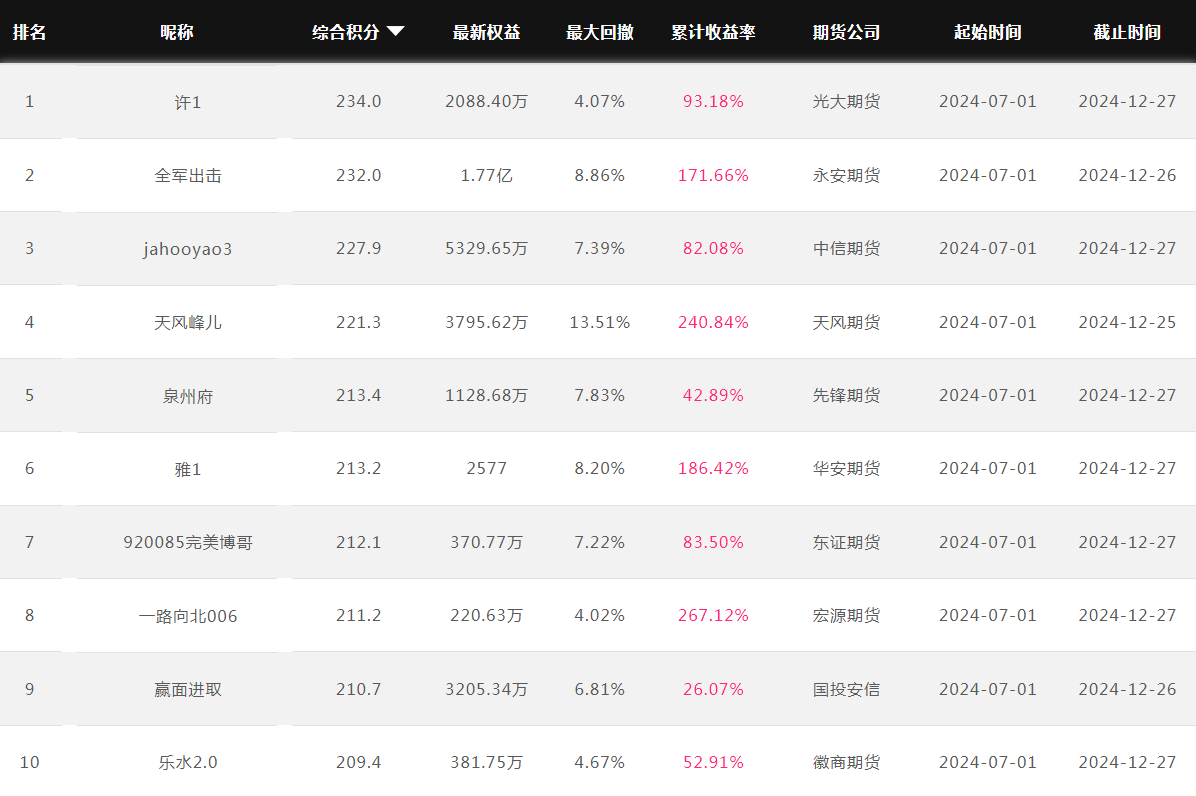Image resolution: width=1196 pixels, height=796 pixels.
Task: Click equity value 3795.62万
Action: point(487,323)
